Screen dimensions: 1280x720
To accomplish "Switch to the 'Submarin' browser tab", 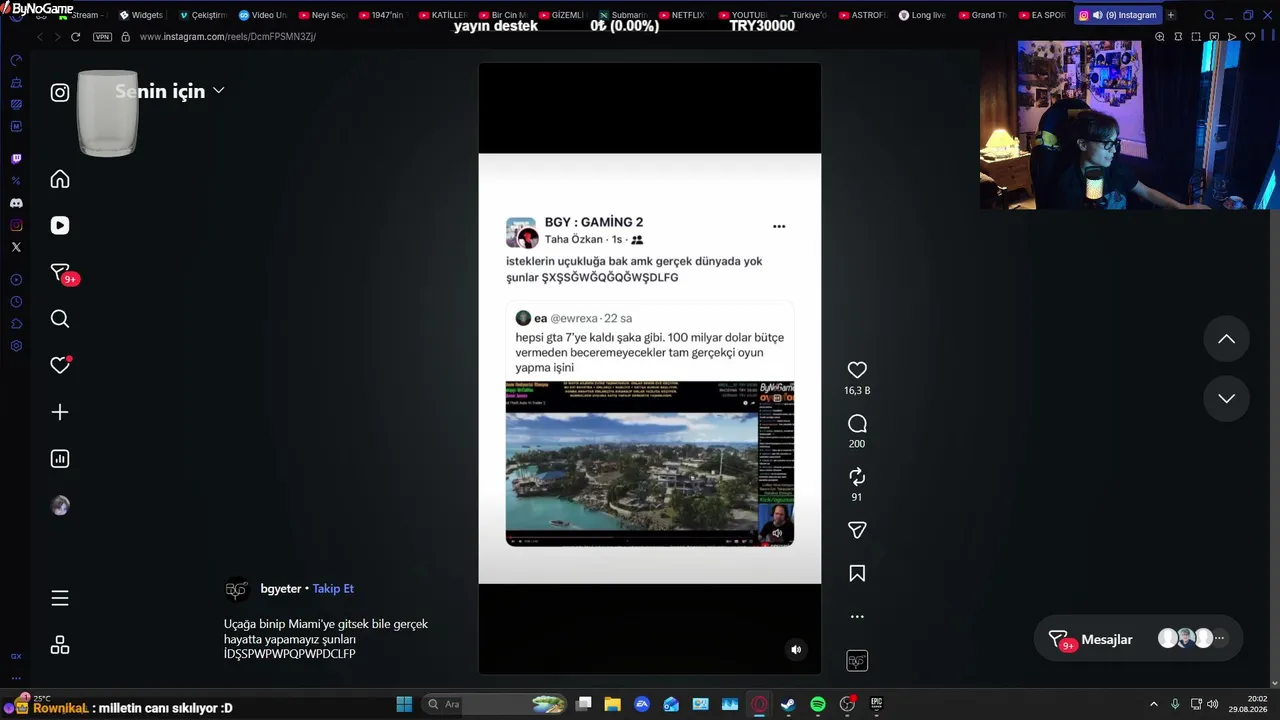I will click(622, 15).
